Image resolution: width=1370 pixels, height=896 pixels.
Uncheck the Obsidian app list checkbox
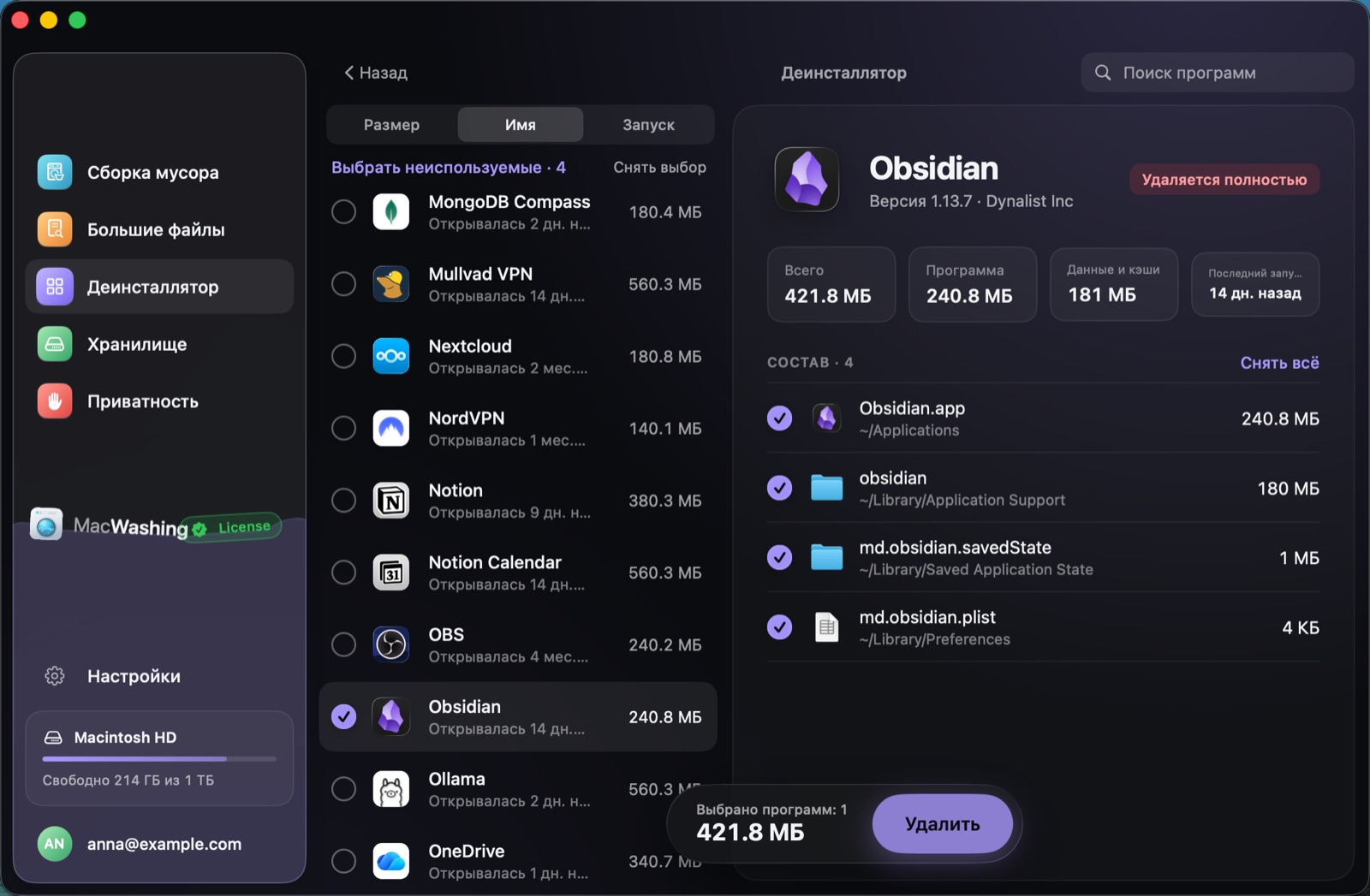pyautogui.click(x=344, y=716)
